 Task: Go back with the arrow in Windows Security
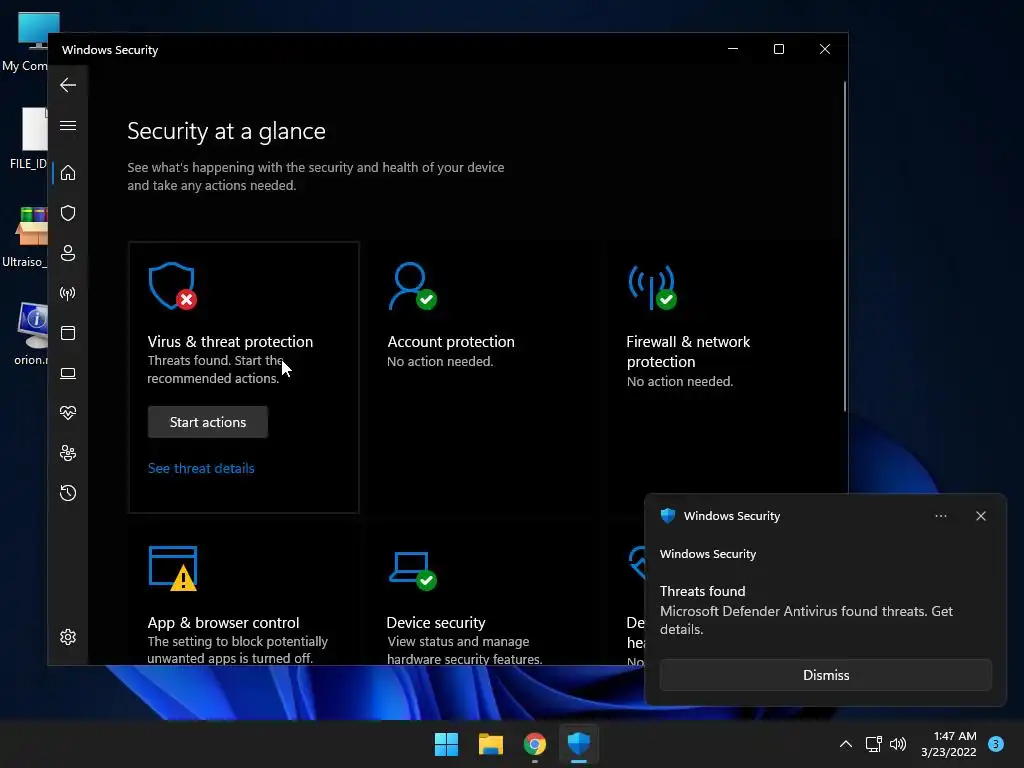coord(68,85)
